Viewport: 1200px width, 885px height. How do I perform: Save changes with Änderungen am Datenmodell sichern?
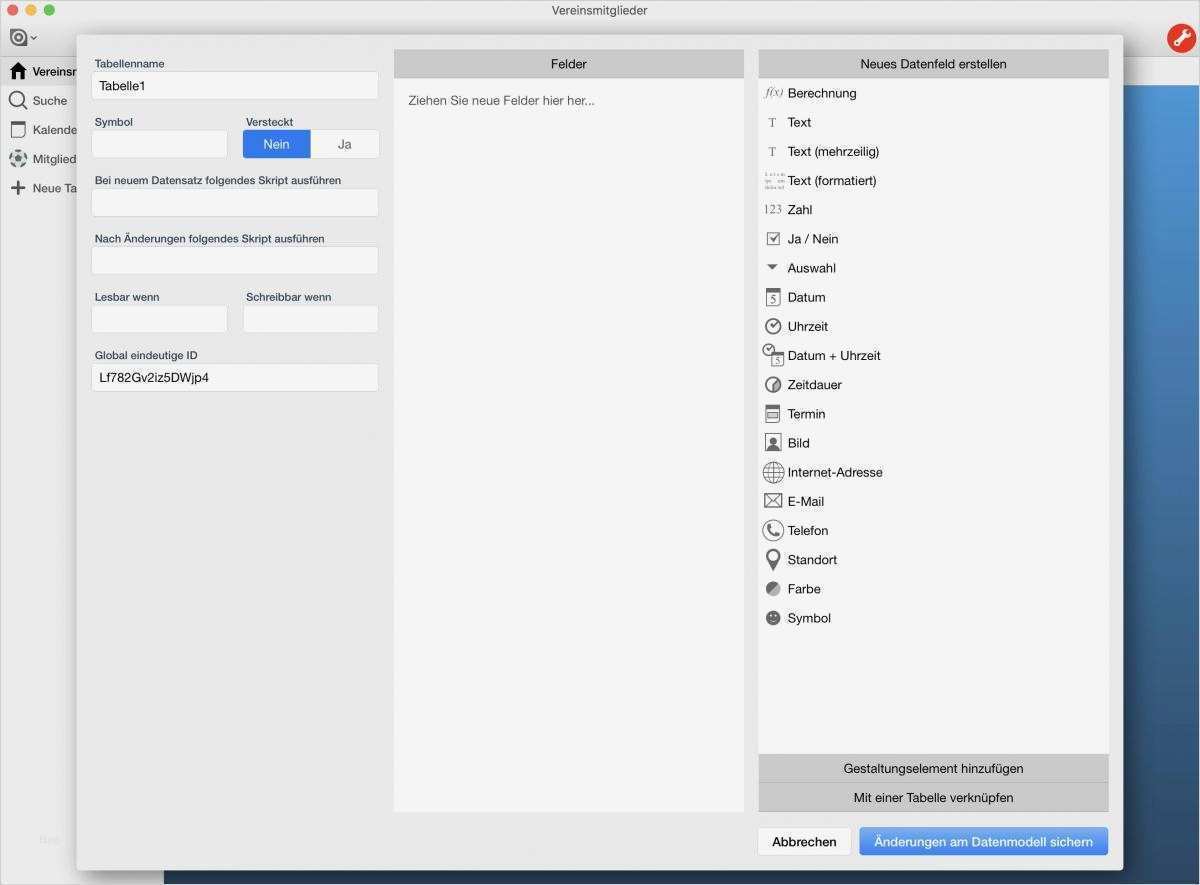(x=983, y=841)
